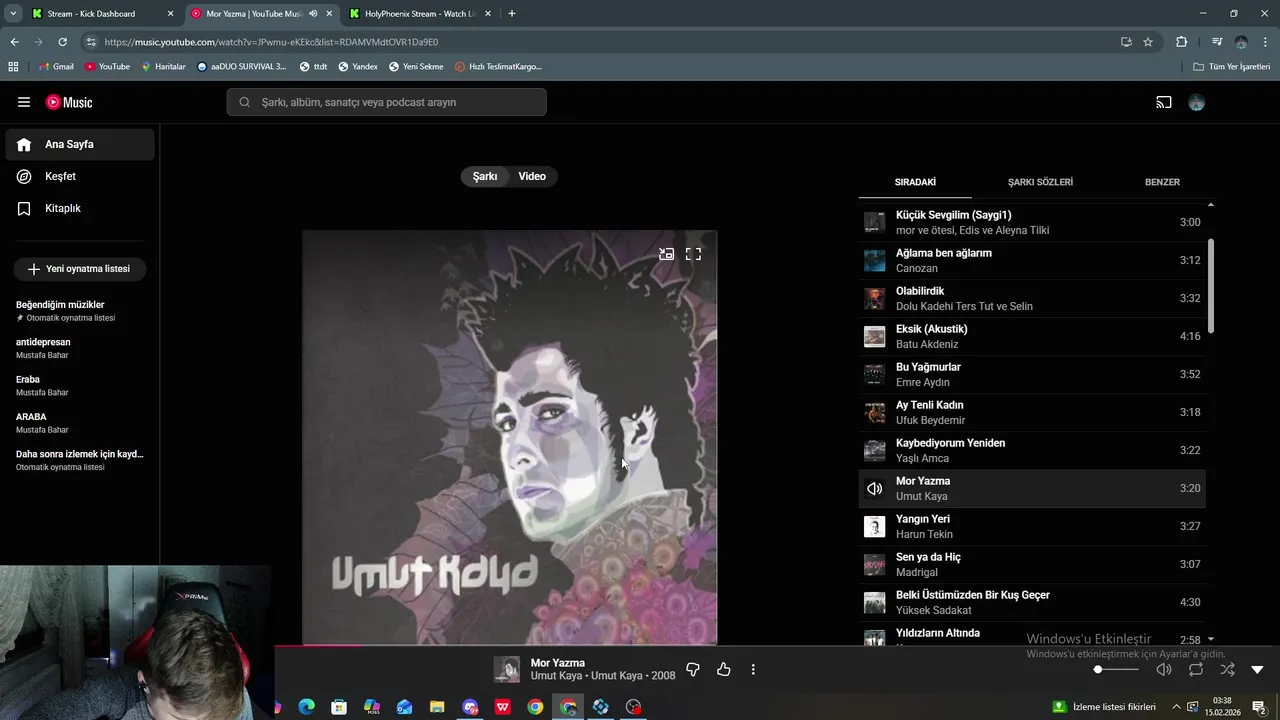
Task: Open the browser extensions puzzle icon
Action: click(1182, 42)
